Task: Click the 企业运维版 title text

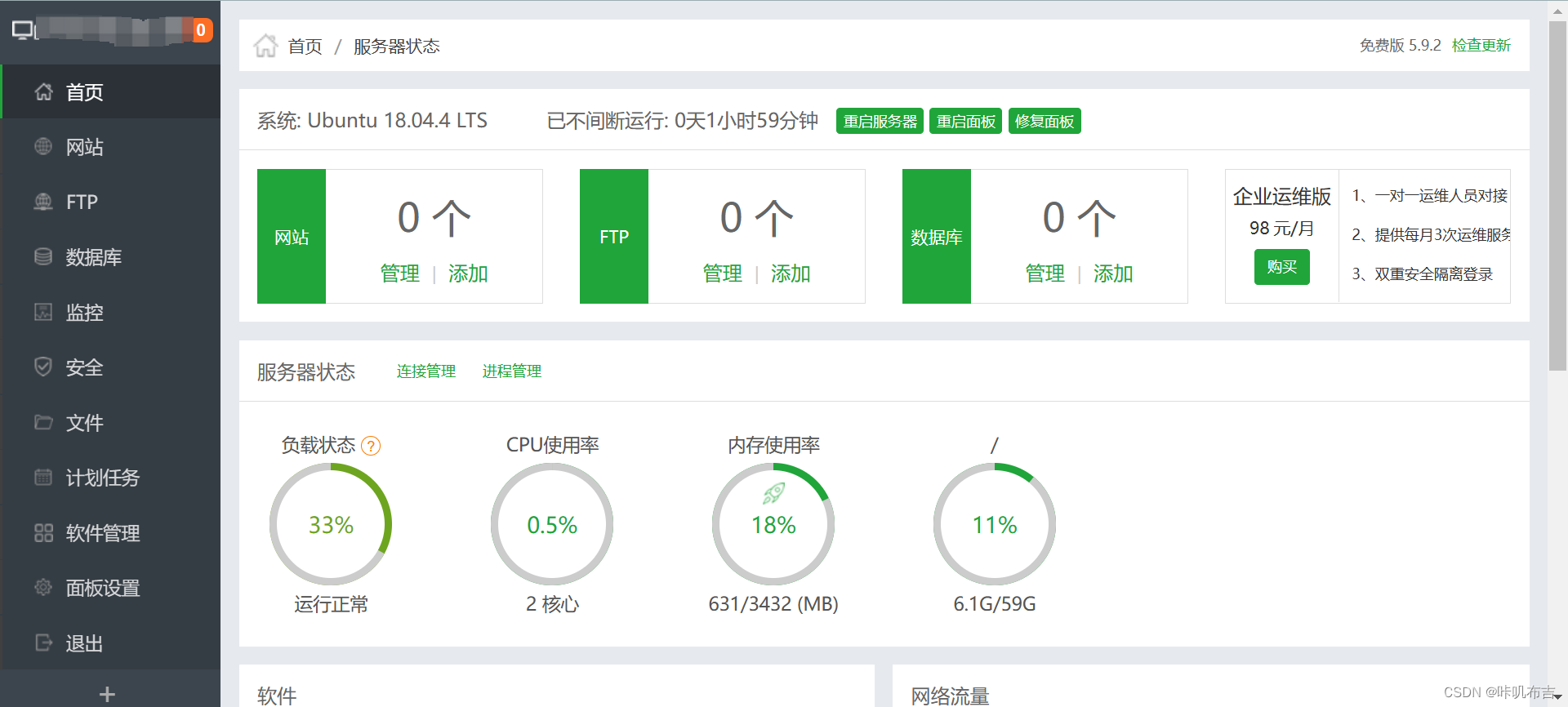Action: coord(1281,197)
